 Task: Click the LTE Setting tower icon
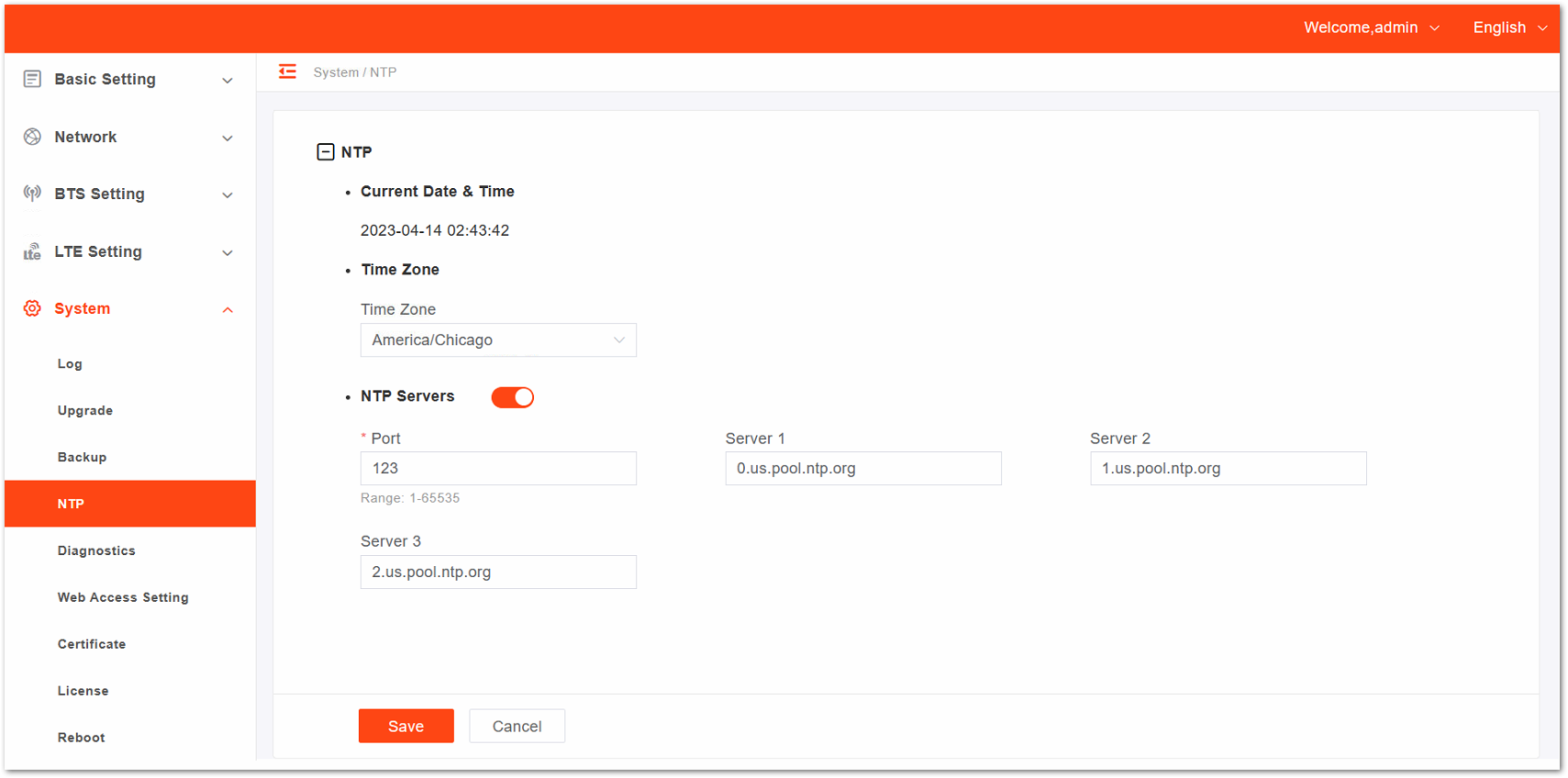pyautogui.click(x=32, y=251)
